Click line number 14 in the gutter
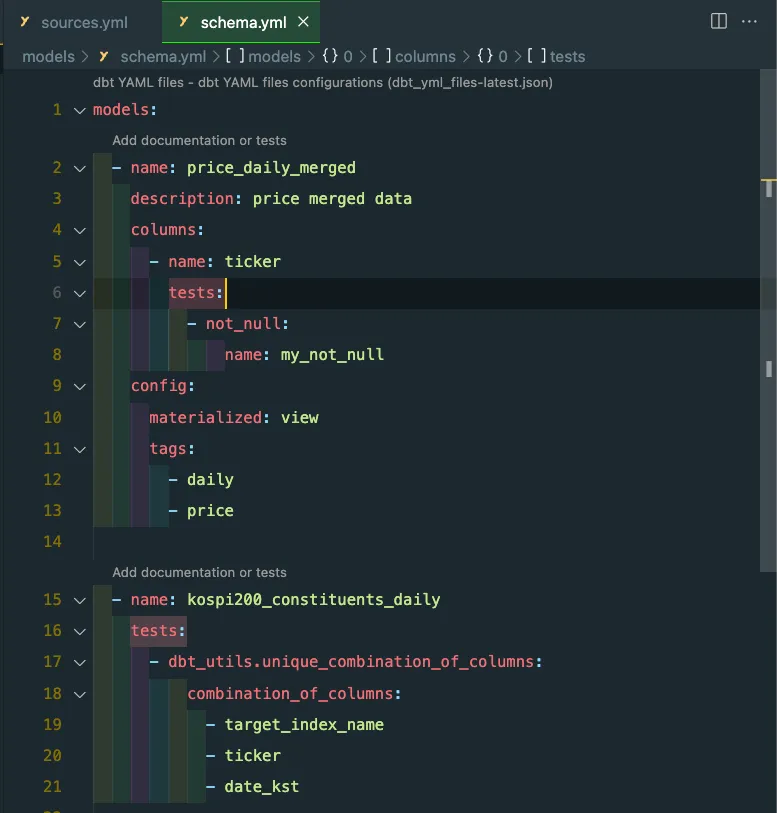The height and width of the screenshot is (813, 777). [x=52, y=542]
